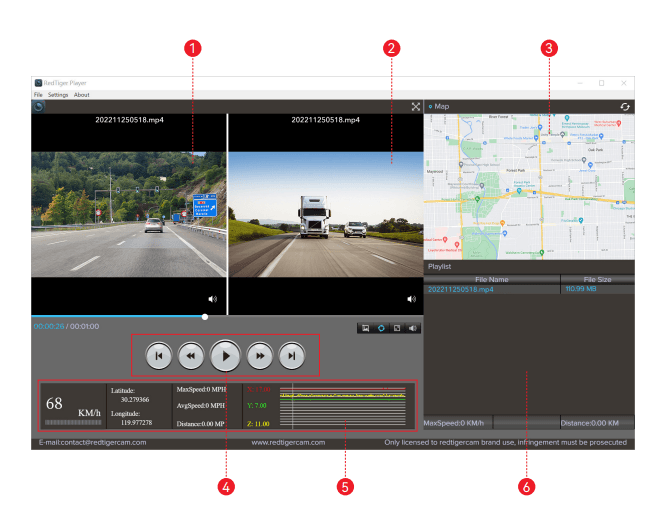Open the Settings menu

click(x=58, y=95)
